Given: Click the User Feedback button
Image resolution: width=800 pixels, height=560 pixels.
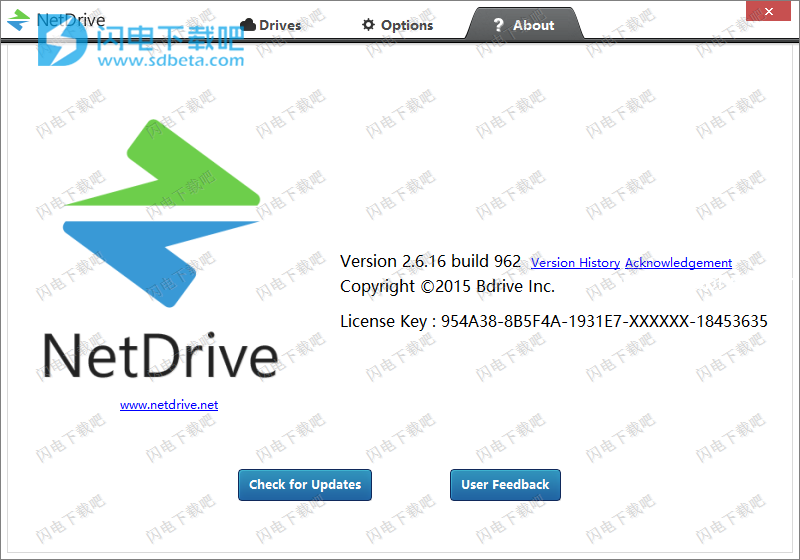Looking at the screenshot, I should (505, 485).
